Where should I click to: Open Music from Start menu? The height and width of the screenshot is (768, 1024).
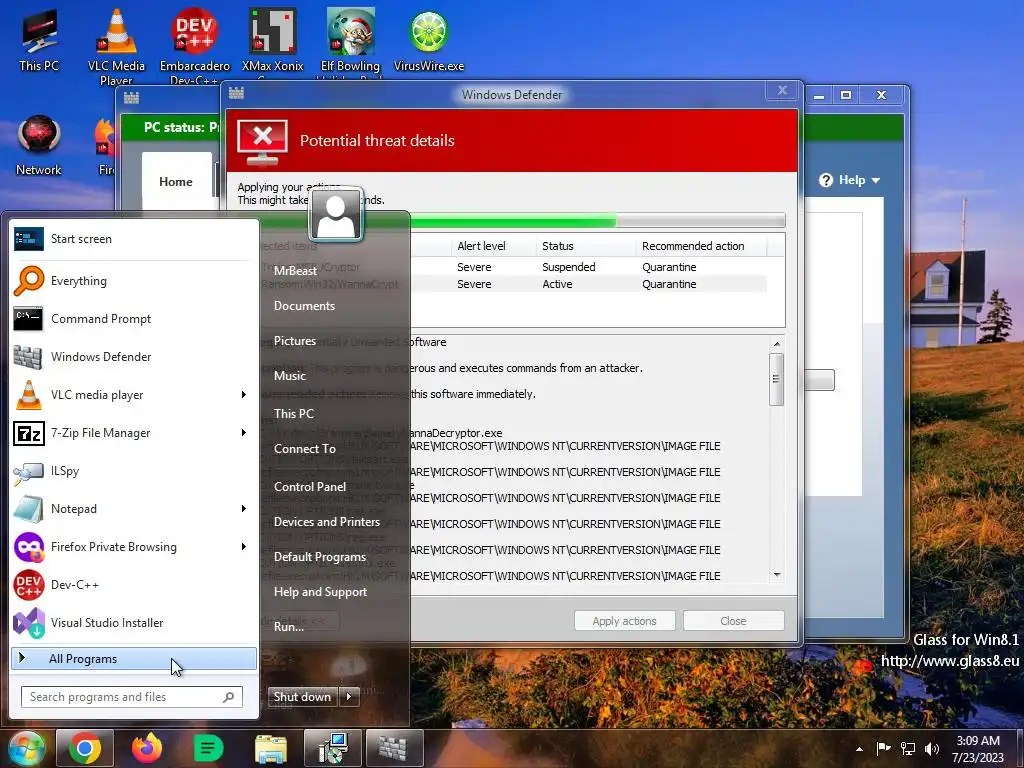pos(290,376)
